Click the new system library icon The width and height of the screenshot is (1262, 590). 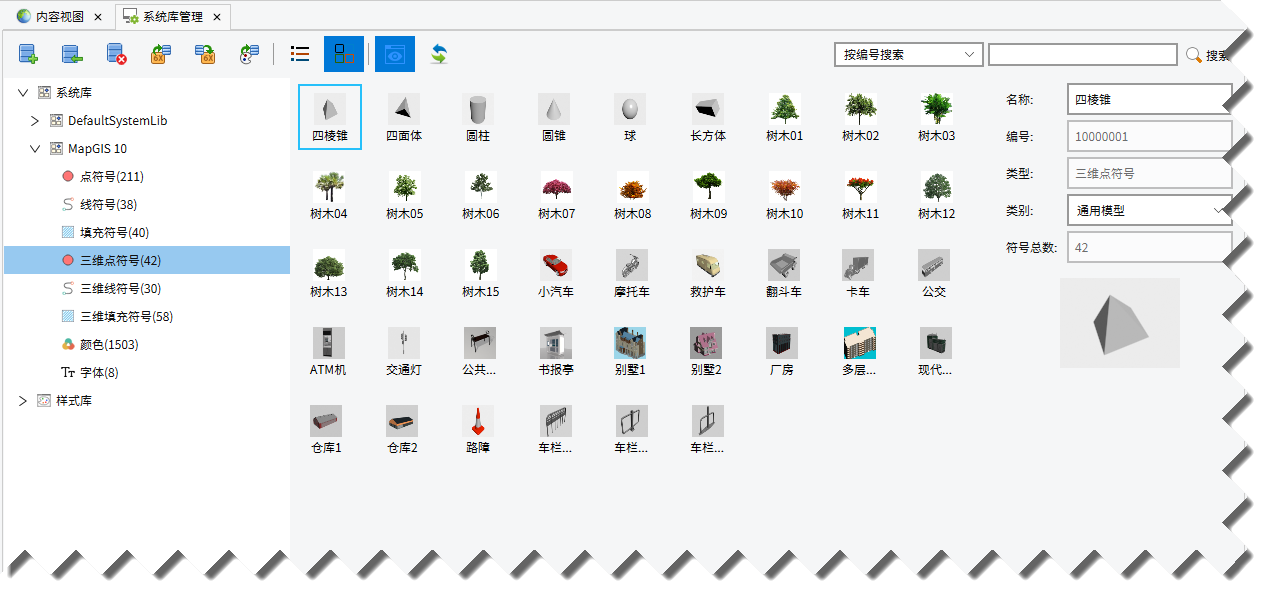tap(28, 54)
